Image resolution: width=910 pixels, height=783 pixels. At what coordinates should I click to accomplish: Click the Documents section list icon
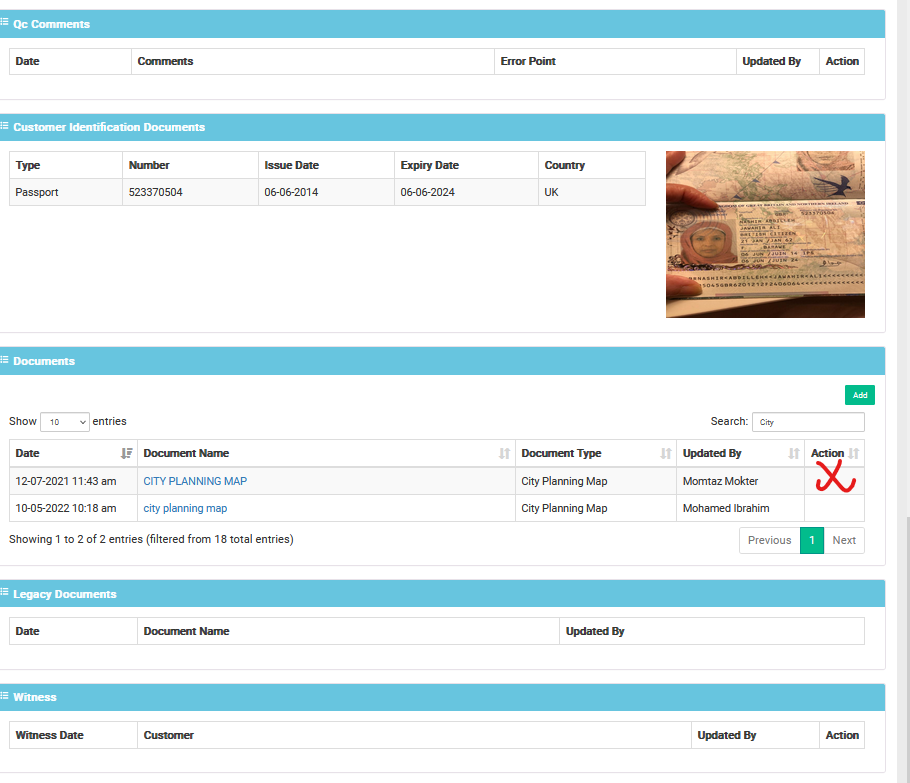point(4,360)
